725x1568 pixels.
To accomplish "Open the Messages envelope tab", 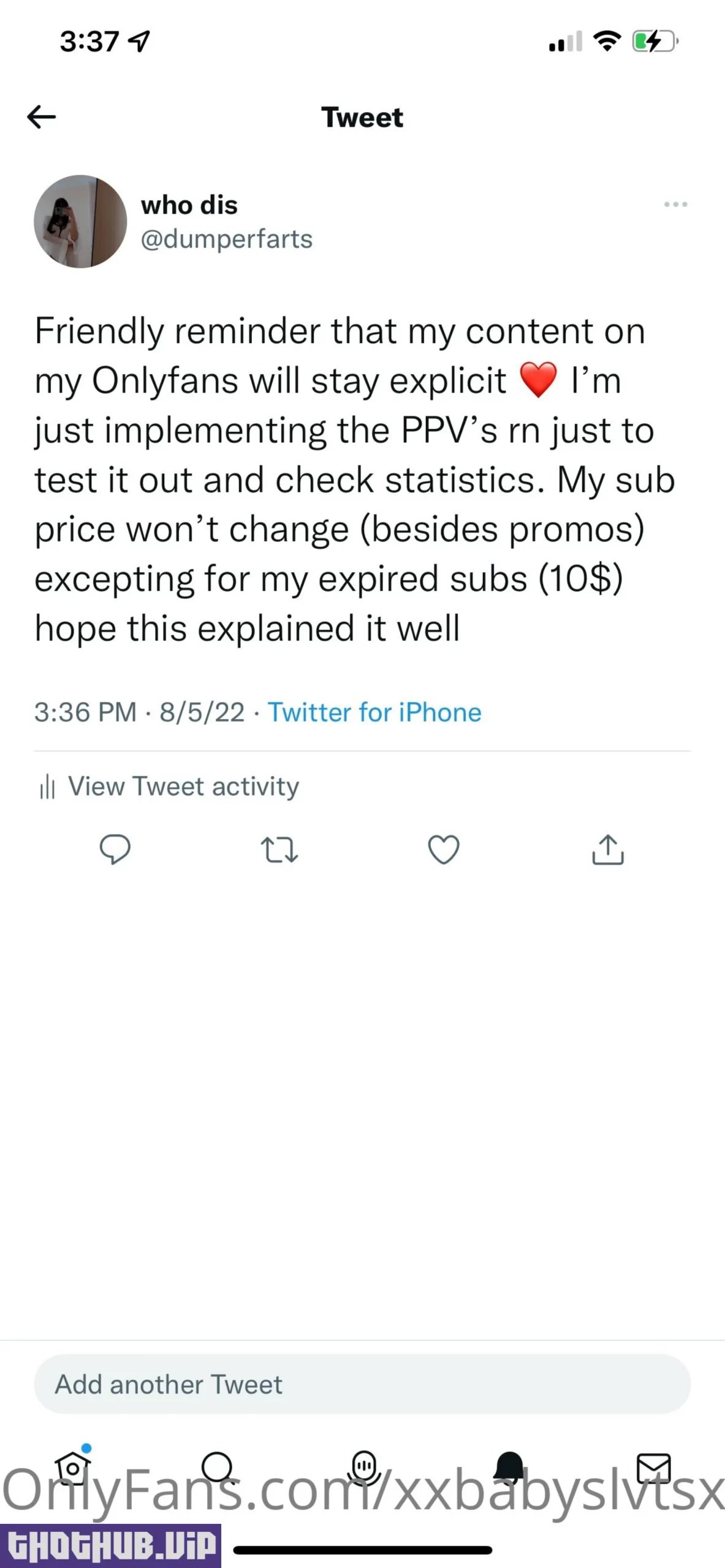I will (654, 1468).
